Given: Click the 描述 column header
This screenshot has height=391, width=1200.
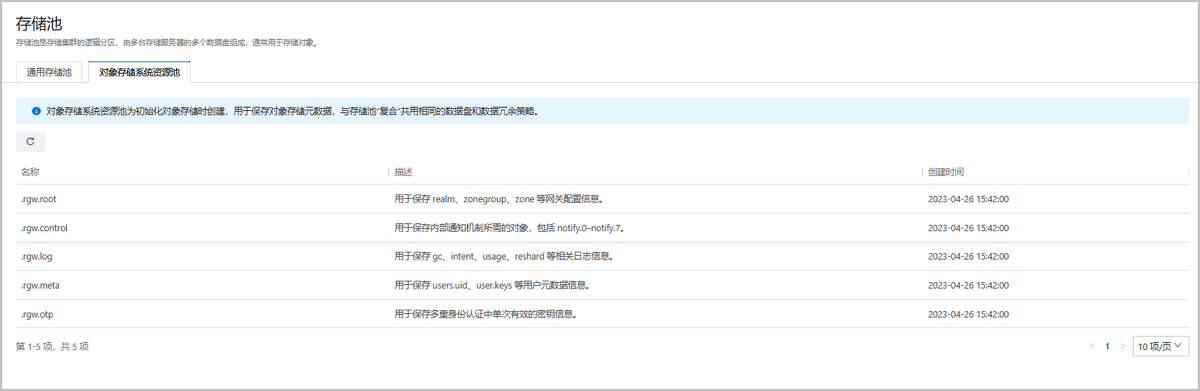Looking at the screenshot, I should 404,172.
